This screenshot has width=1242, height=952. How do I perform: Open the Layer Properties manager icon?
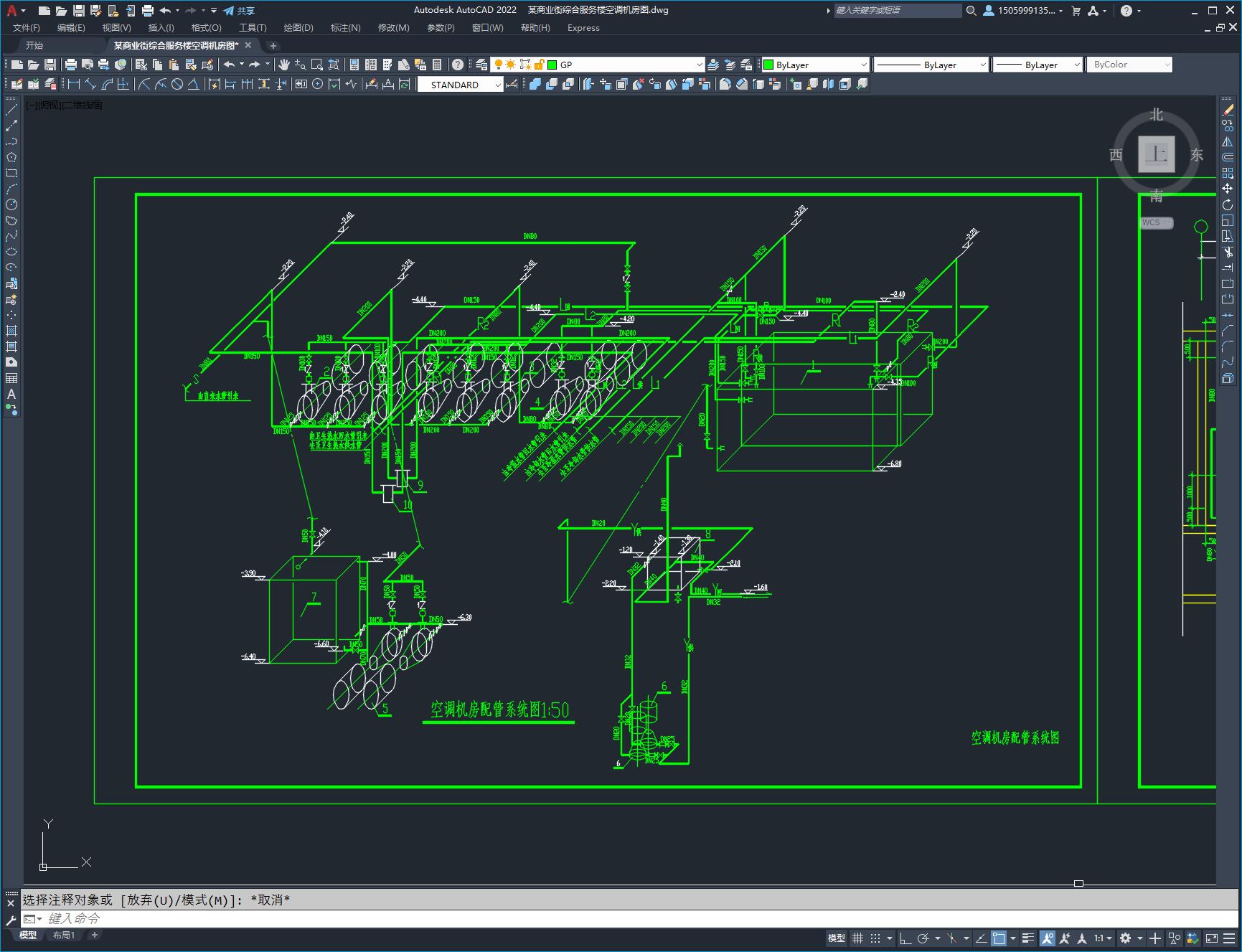(x=481, y=65)
